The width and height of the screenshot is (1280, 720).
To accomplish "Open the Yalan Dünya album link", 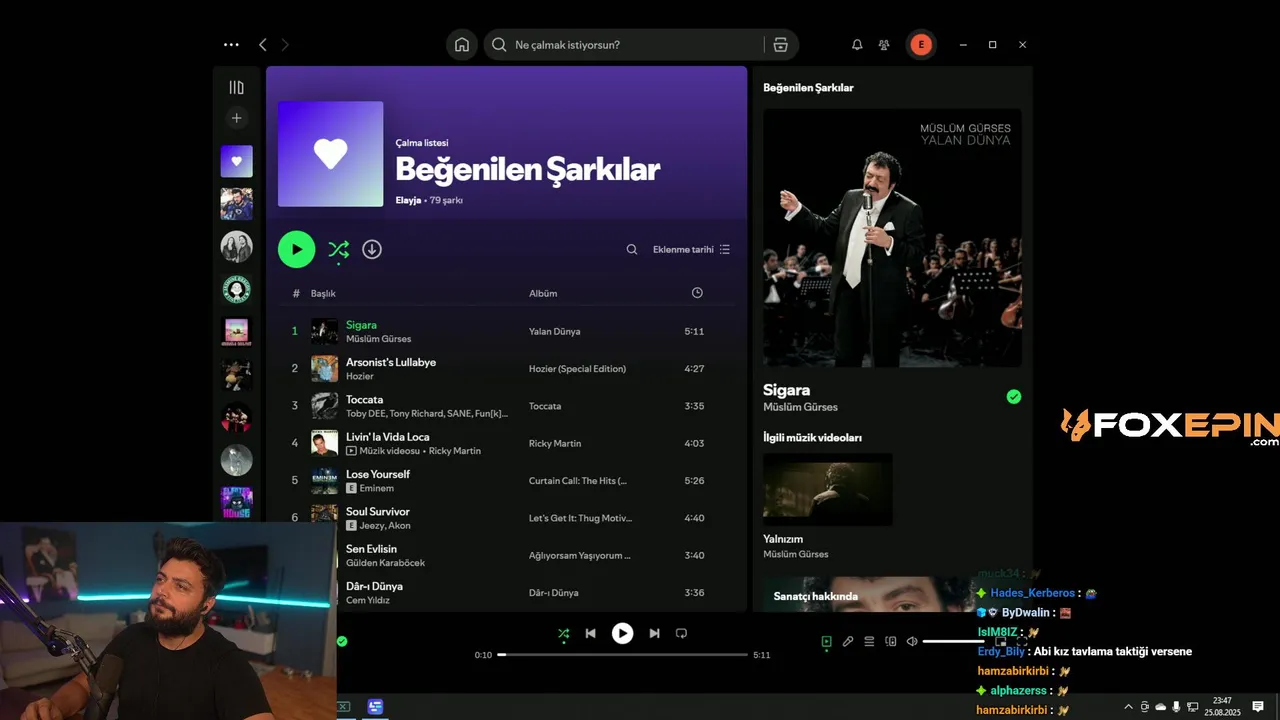I will (x=554, y=331).
